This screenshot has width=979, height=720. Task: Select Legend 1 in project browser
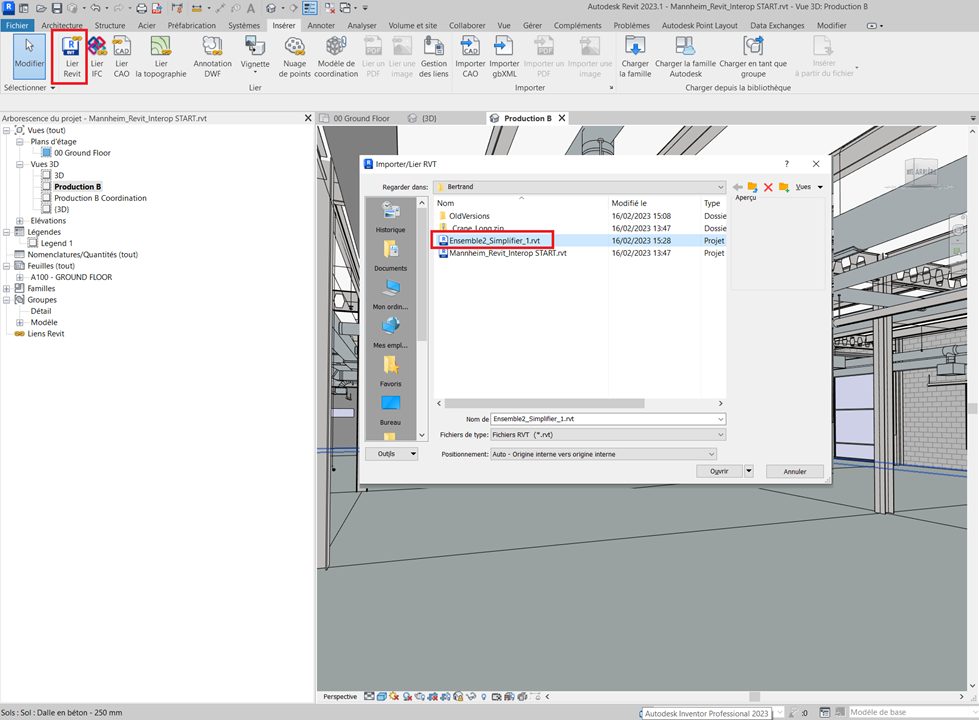tap(56, 244)
